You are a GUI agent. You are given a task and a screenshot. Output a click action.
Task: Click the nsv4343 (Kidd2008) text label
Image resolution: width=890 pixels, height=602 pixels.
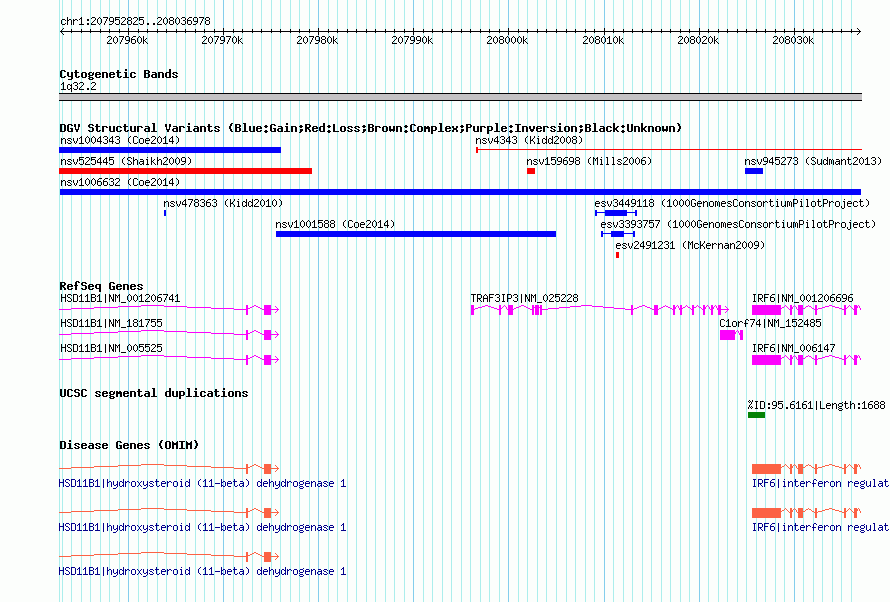pos(529,140)
